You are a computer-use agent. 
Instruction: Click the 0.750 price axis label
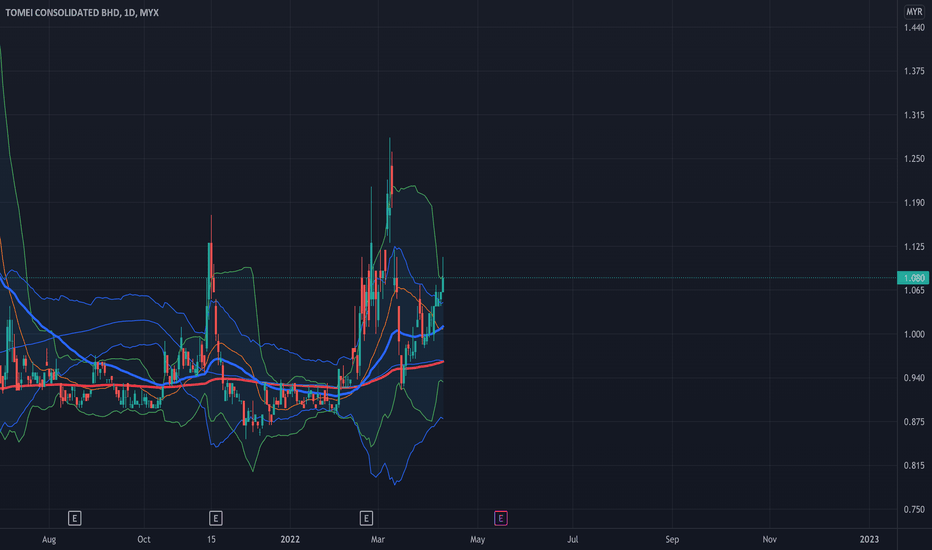tap(914, 510)
